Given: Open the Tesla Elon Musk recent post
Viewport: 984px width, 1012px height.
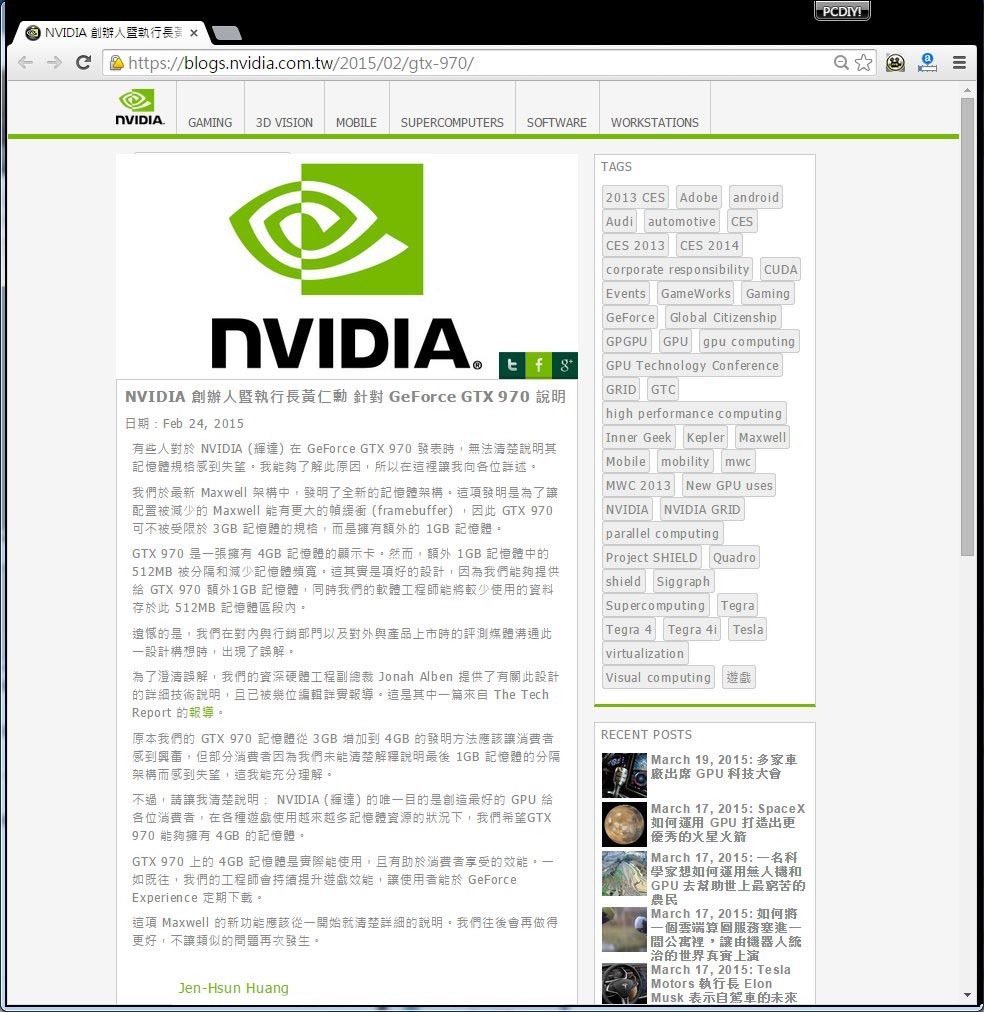Looking at the screenshot, I should pos(724,983).
